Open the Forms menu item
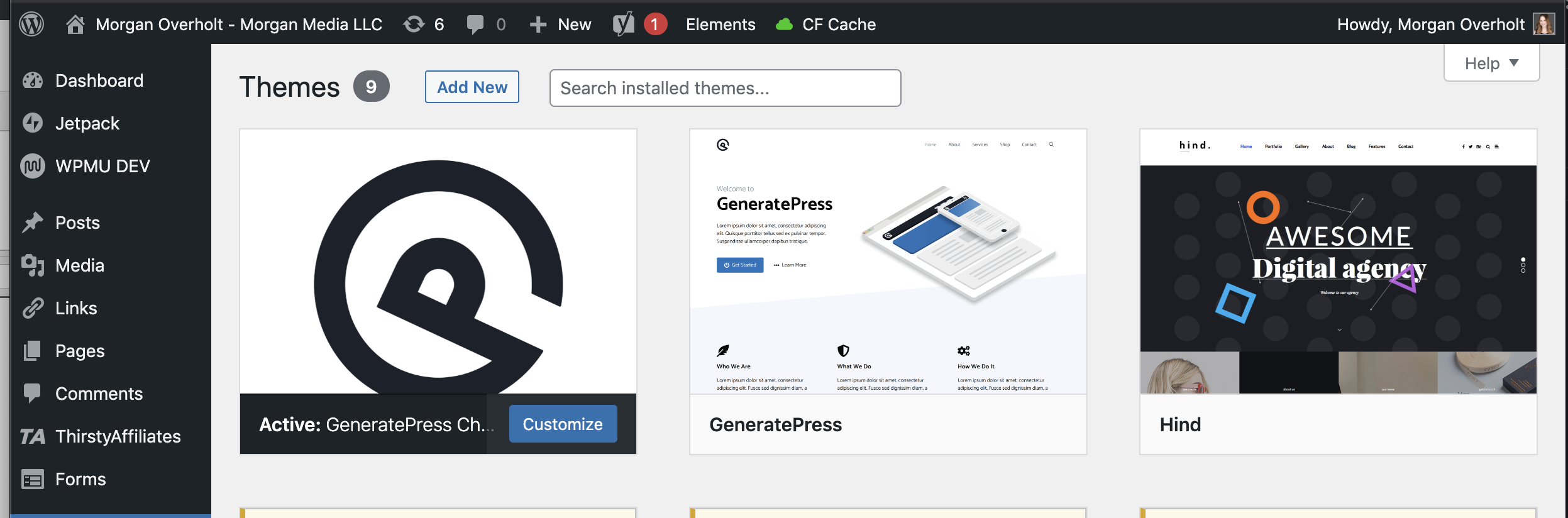This screenshot has width=1568, height=518. tap(80, 479)
